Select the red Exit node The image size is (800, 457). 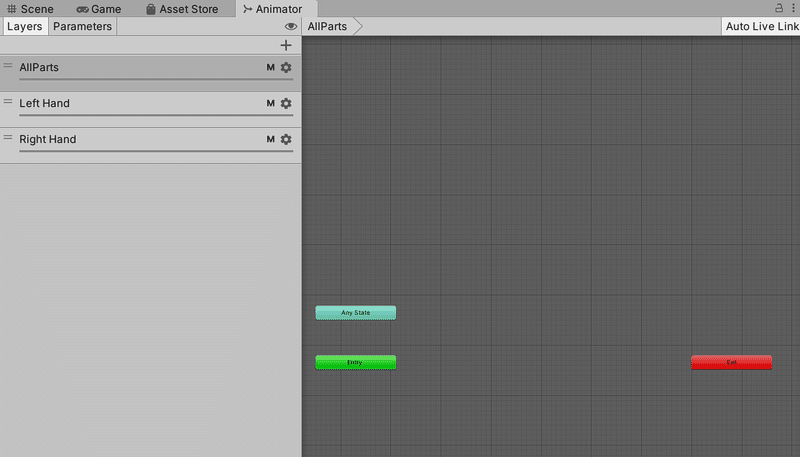732,363
